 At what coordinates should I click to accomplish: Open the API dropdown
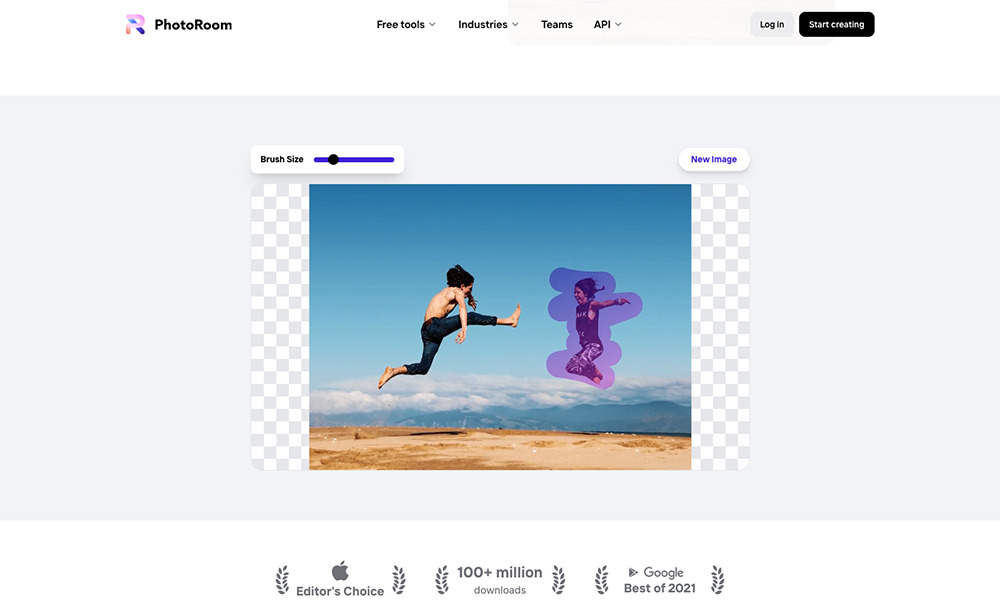tap(607, 24)
